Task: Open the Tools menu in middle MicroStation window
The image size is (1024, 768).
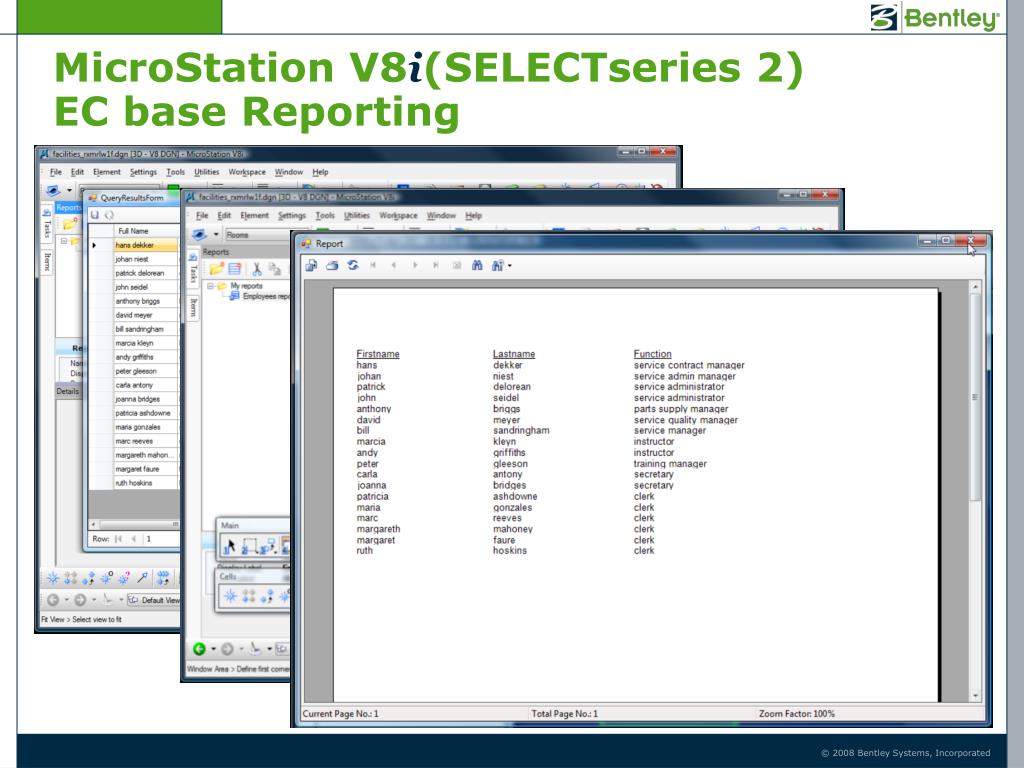Action: 325,216
